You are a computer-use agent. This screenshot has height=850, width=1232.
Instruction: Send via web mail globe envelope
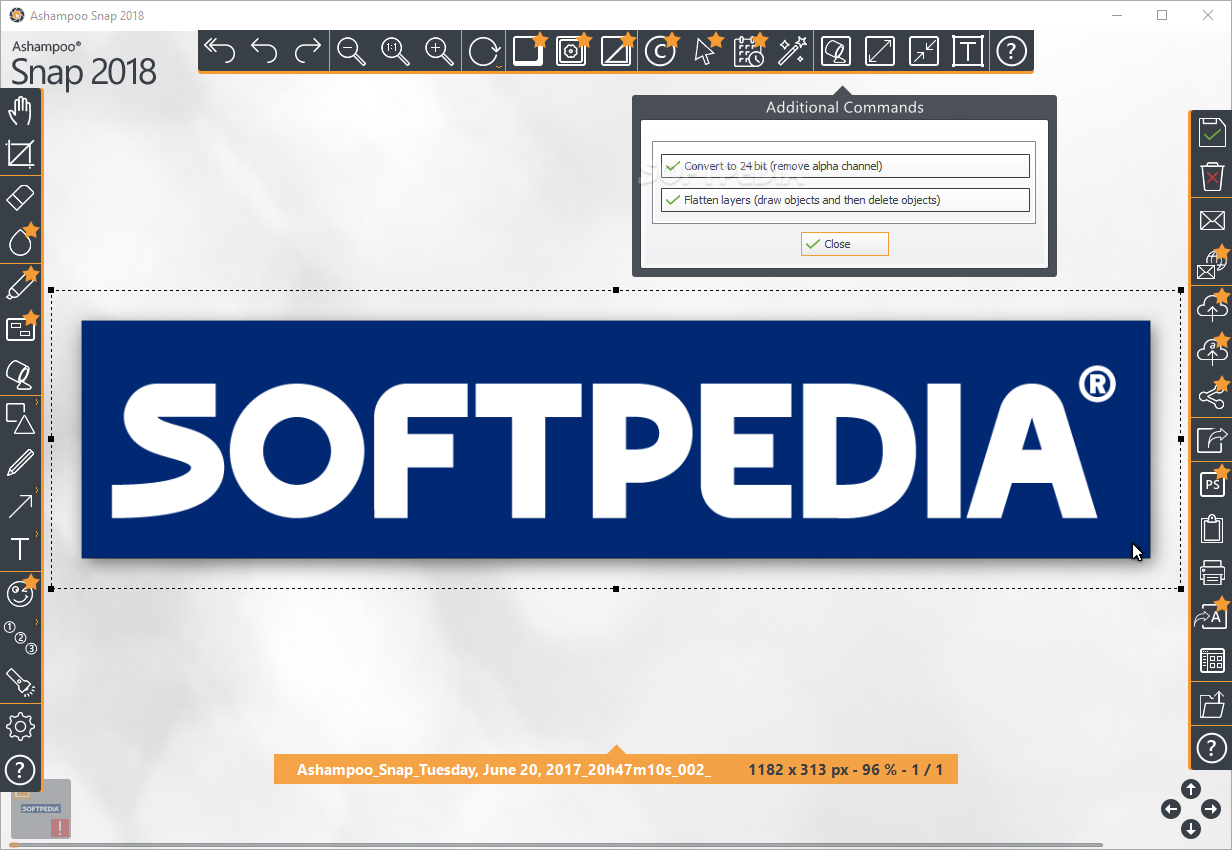point(1212,264)
